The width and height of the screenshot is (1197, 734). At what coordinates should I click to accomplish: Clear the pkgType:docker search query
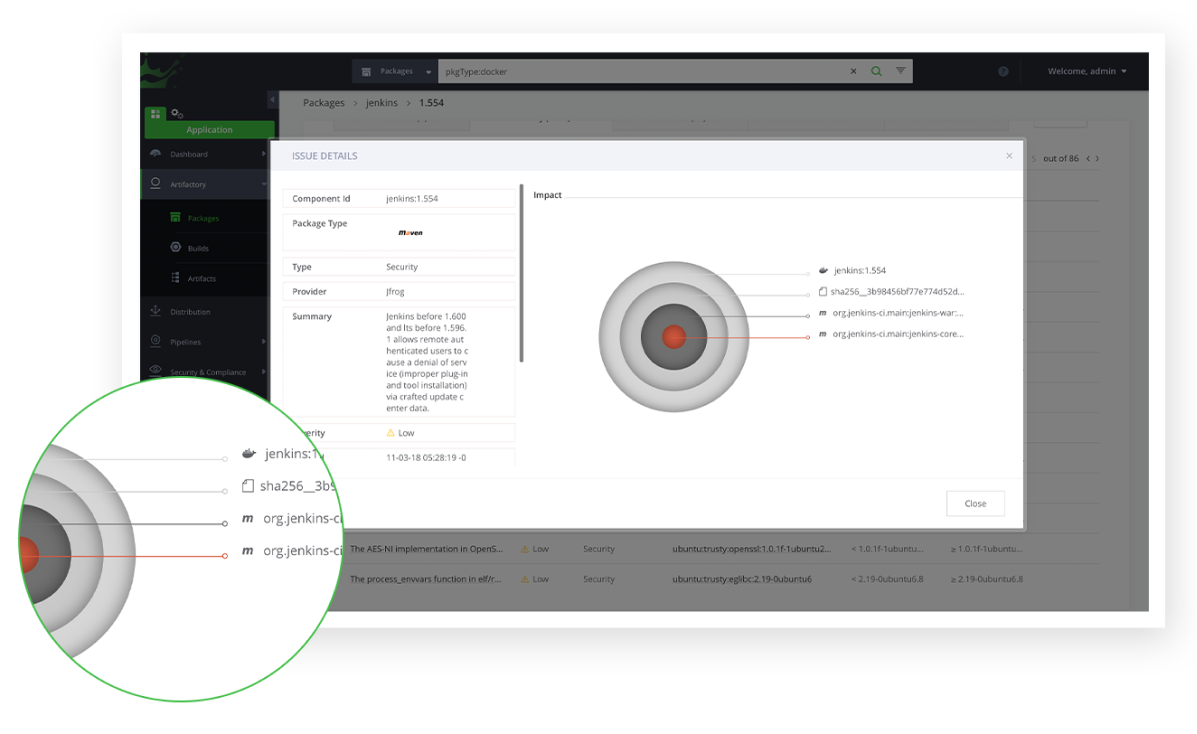[853, 71]
